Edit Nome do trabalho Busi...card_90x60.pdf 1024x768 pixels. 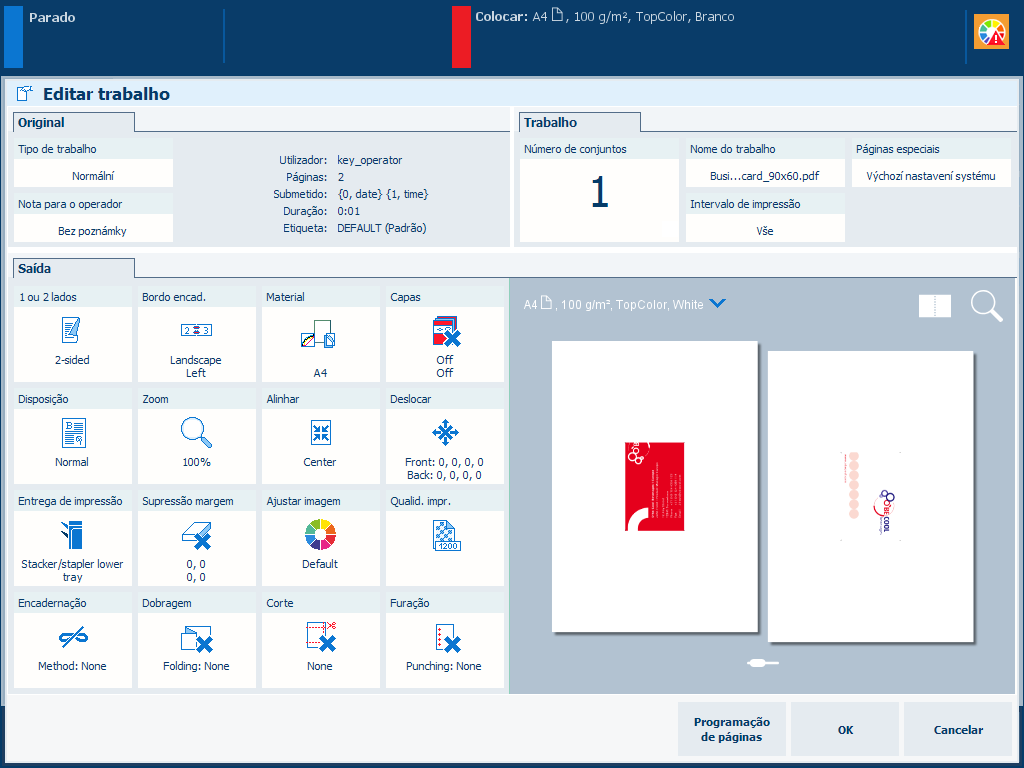click(x=765, y=174)
